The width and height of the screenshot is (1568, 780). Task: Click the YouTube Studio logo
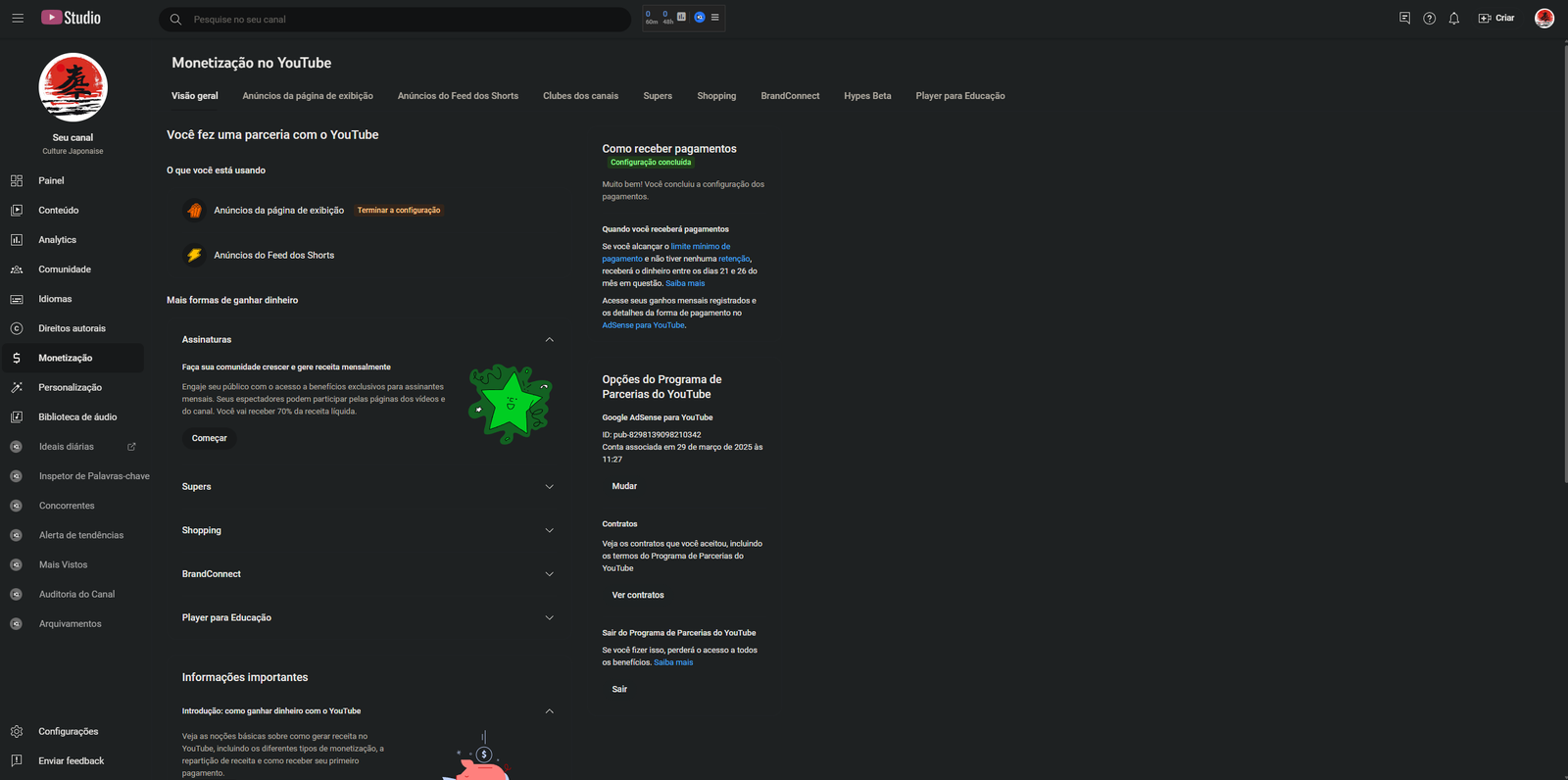point(71,18)
